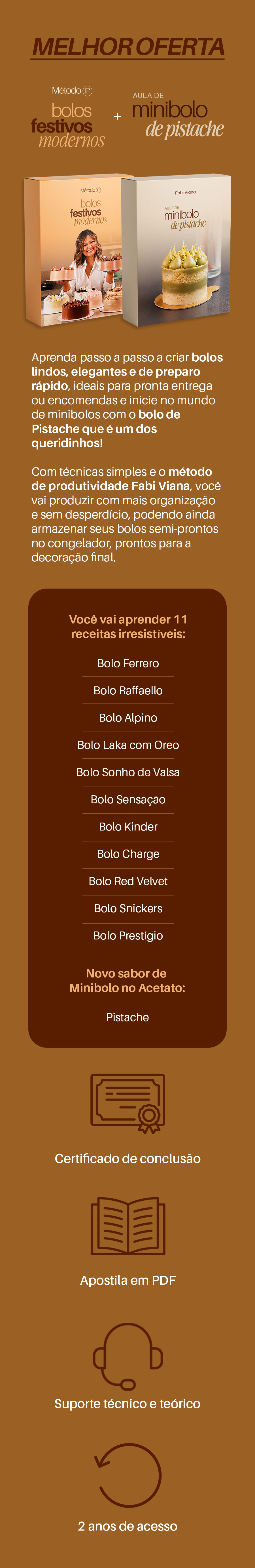
Task: Select Bolo Ferrero in recipe list
Action: tap(128, 663)
